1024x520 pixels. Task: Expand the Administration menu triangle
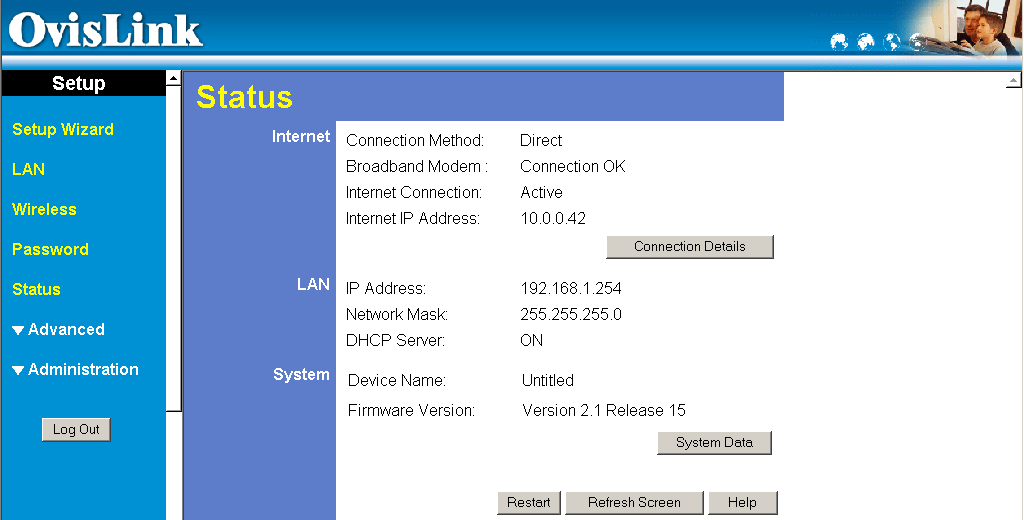click(x=18, y=370)
